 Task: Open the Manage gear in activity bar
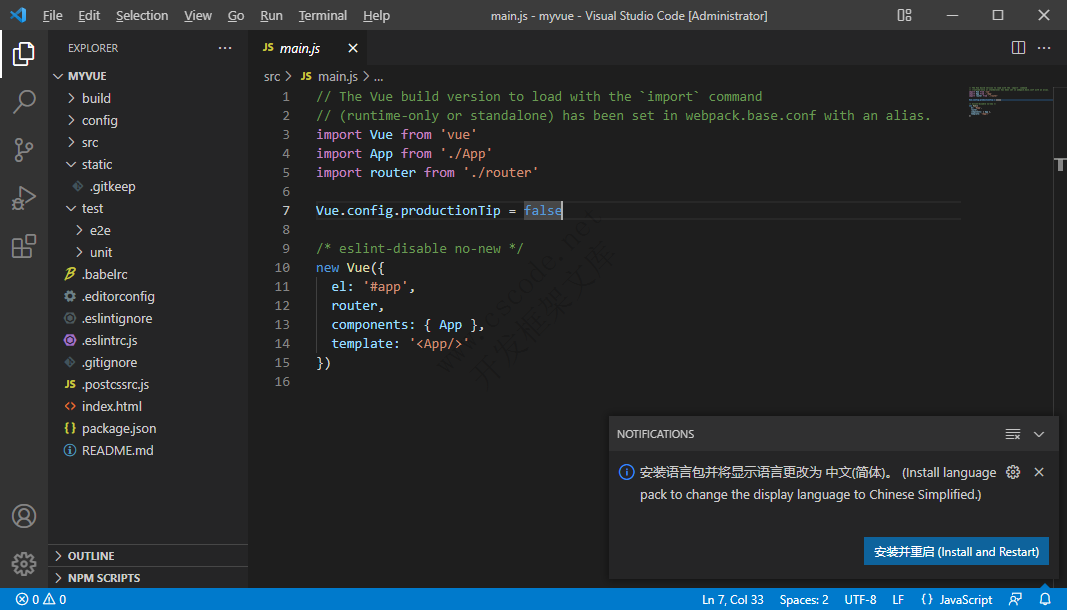click(x=24, y=564)
